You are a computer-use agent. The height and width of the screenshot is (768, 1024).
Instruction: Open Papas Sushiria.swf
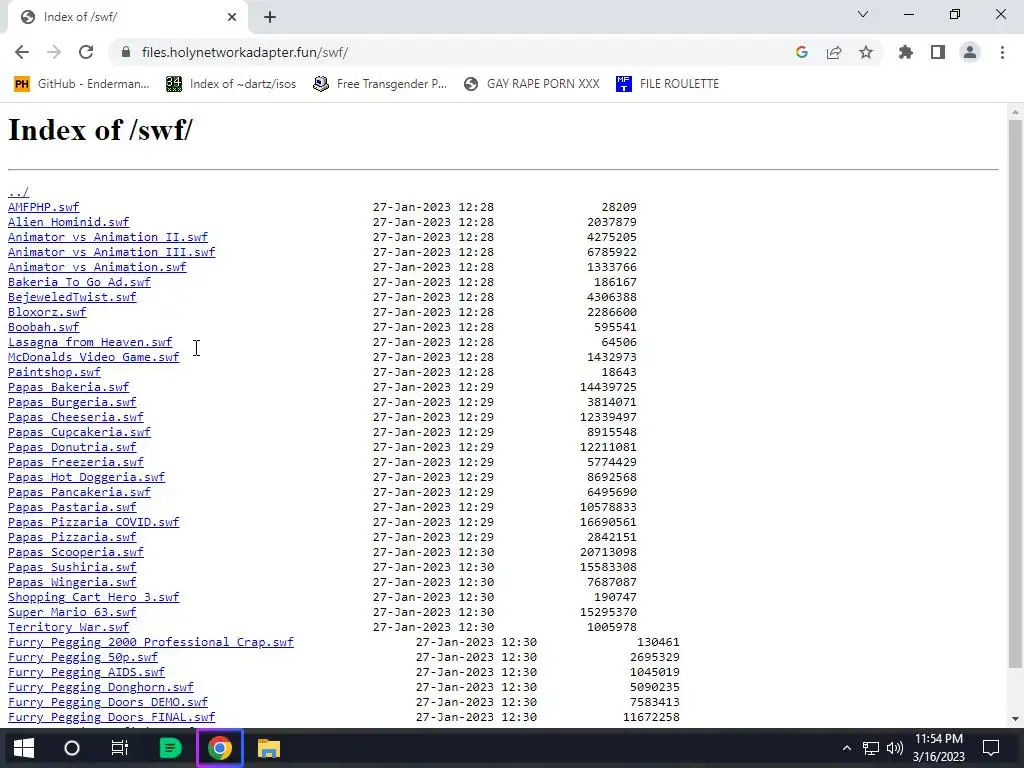[x=72, y=568]
